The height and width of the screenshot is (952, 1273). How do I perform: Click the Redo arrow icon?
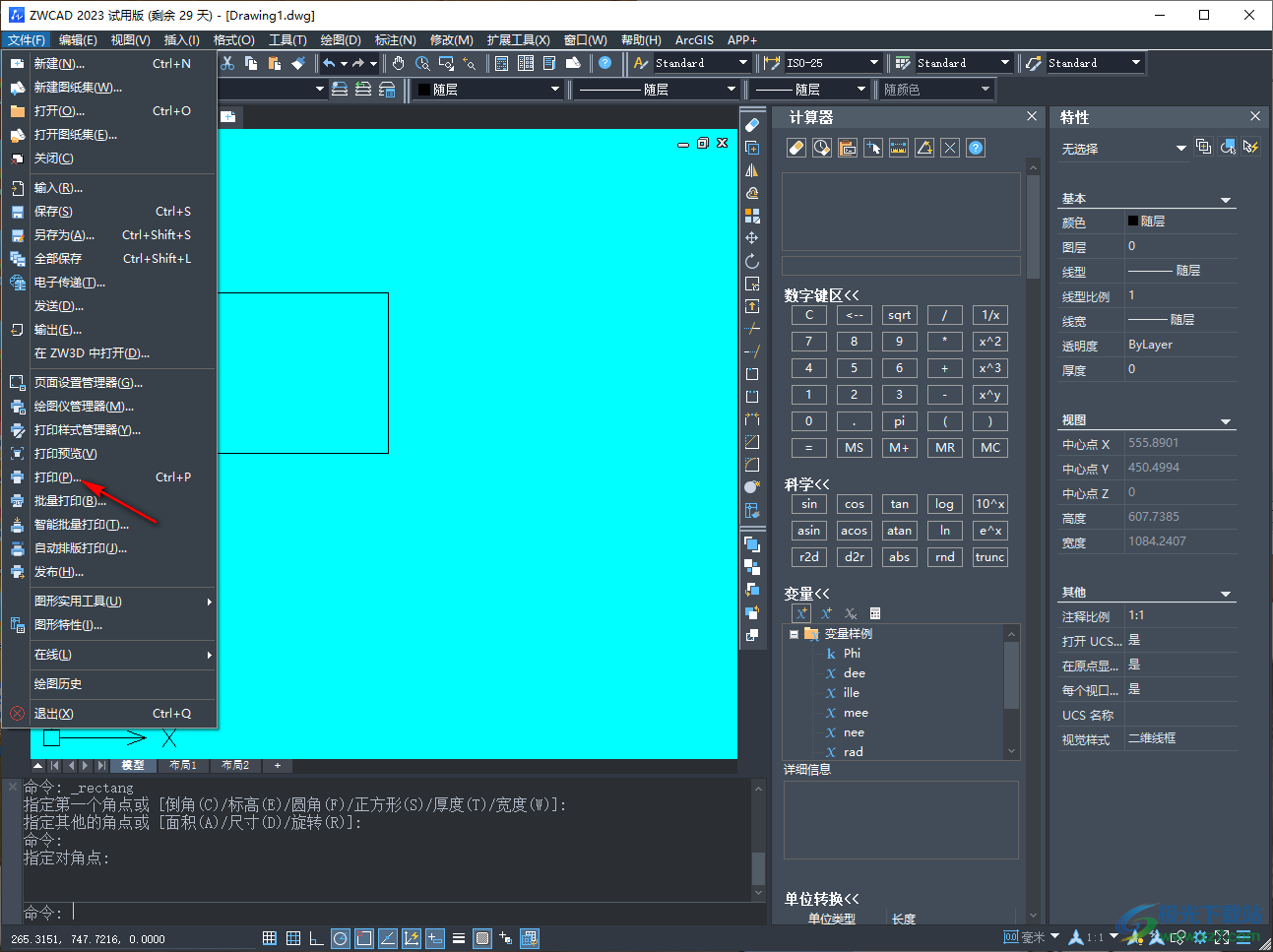[358, 63]
